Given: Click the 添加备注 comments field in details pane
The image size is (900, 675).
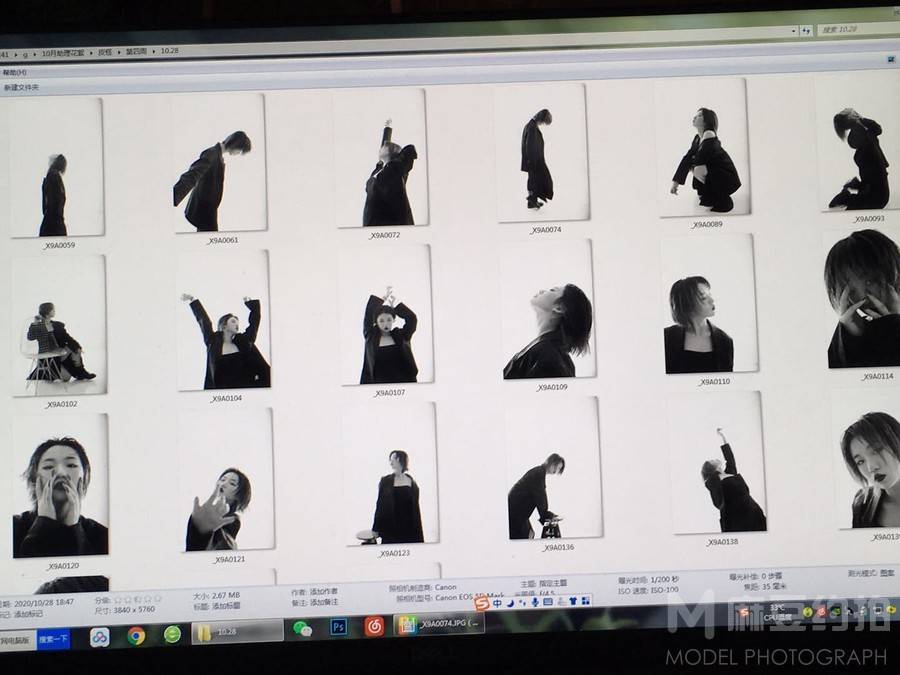Looking at the screenshot, I should pos(324,603).
